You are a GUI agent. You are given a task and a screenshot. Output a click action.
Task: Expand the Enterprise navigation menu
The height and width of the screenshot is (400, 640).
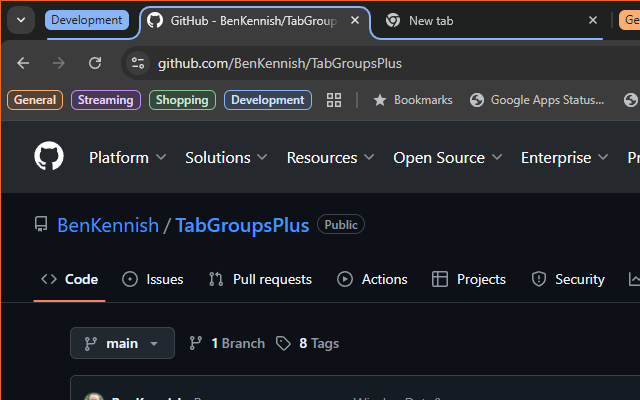pyautogui.click(x=564, y=158)
